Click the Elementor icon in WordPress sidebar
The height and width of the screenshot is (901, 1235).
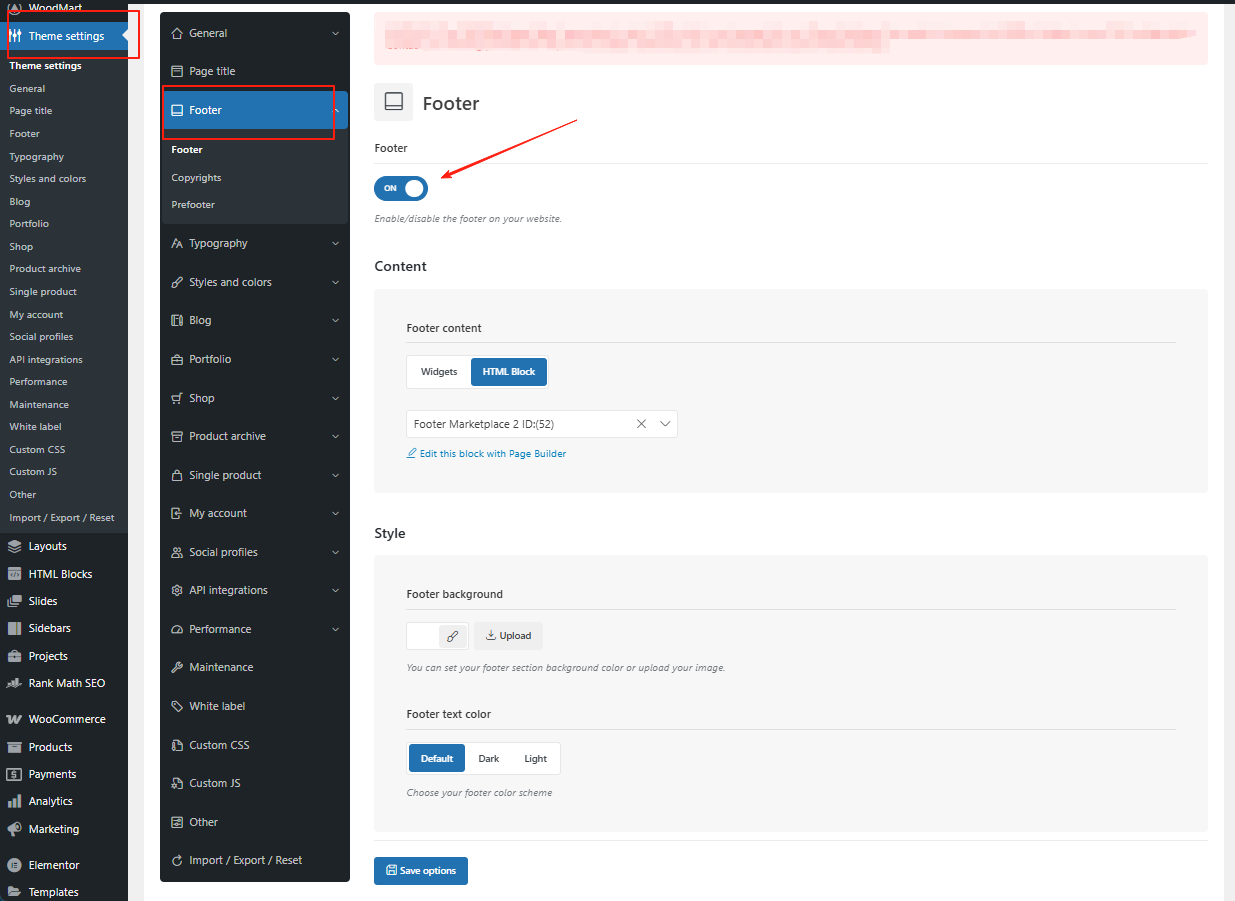point(14,865)
